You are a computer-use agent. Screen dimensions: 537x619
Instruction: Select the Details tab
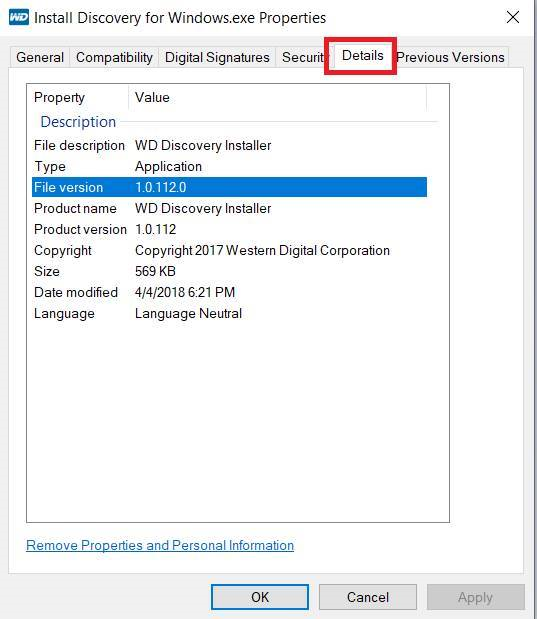click(x=362, y=56)
